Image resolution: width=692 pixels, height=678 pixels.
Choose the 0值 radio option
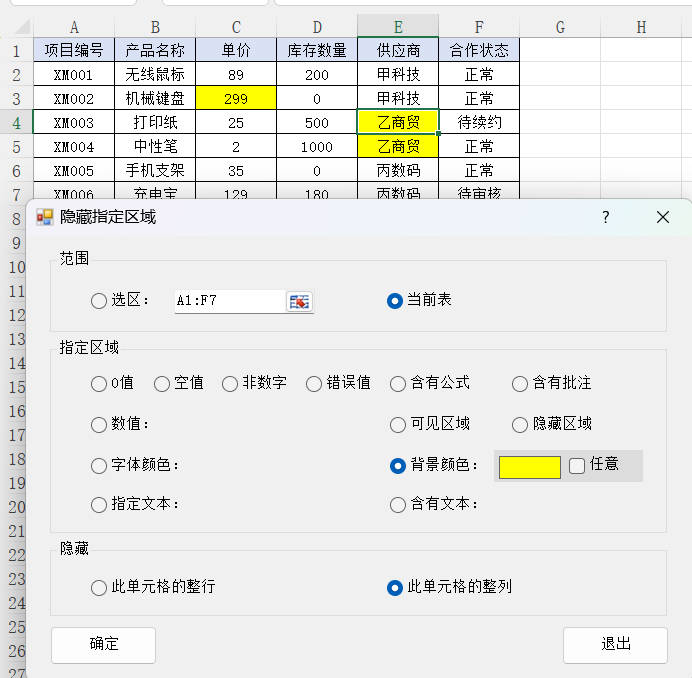(98, 383)
